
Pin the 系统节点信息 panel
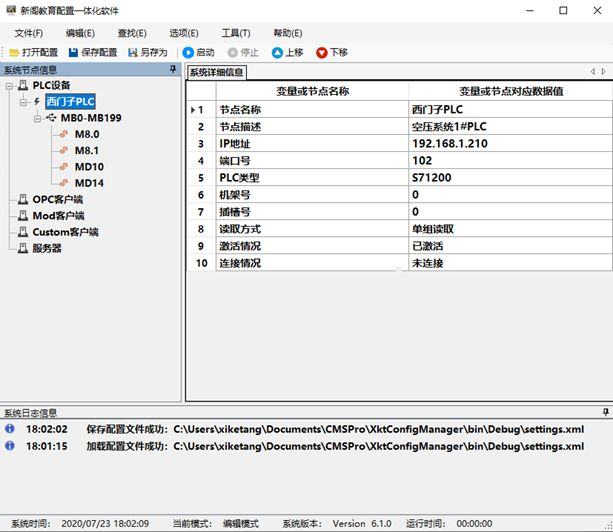coord(173,70)
